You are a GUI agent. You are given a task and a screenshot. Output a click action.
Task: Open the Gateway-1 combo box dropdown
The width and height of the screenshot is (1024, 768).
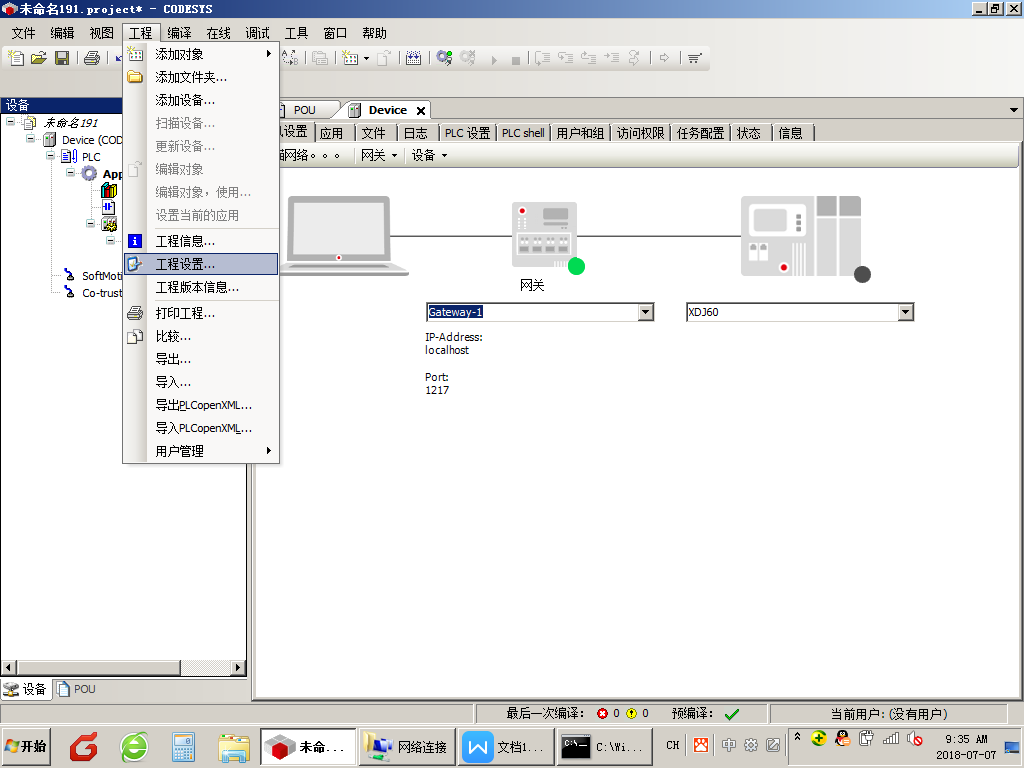pos(645,312)
